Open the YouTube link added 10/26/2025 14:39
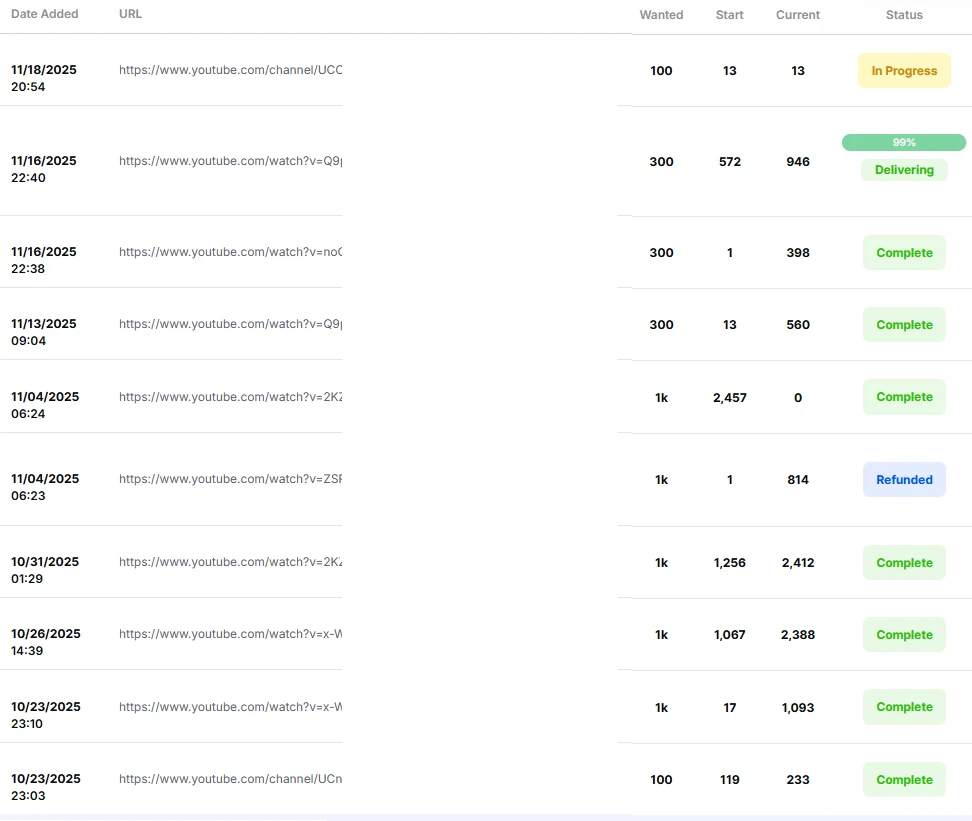This screenshot has height=821, width=972. click(x=230, y=634)
